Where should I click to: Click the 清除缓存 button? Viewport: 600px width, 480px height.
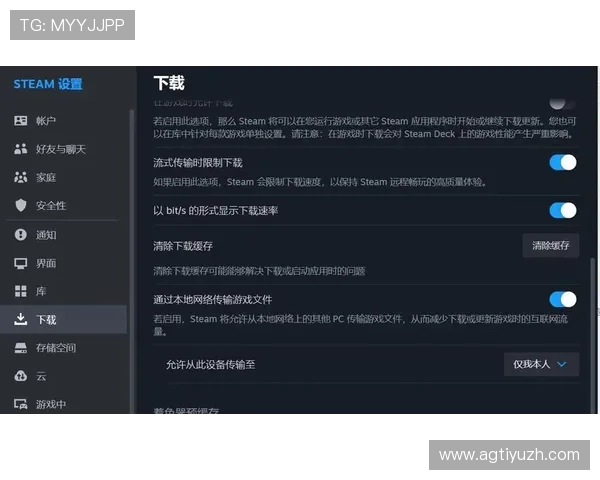(551, 245)
